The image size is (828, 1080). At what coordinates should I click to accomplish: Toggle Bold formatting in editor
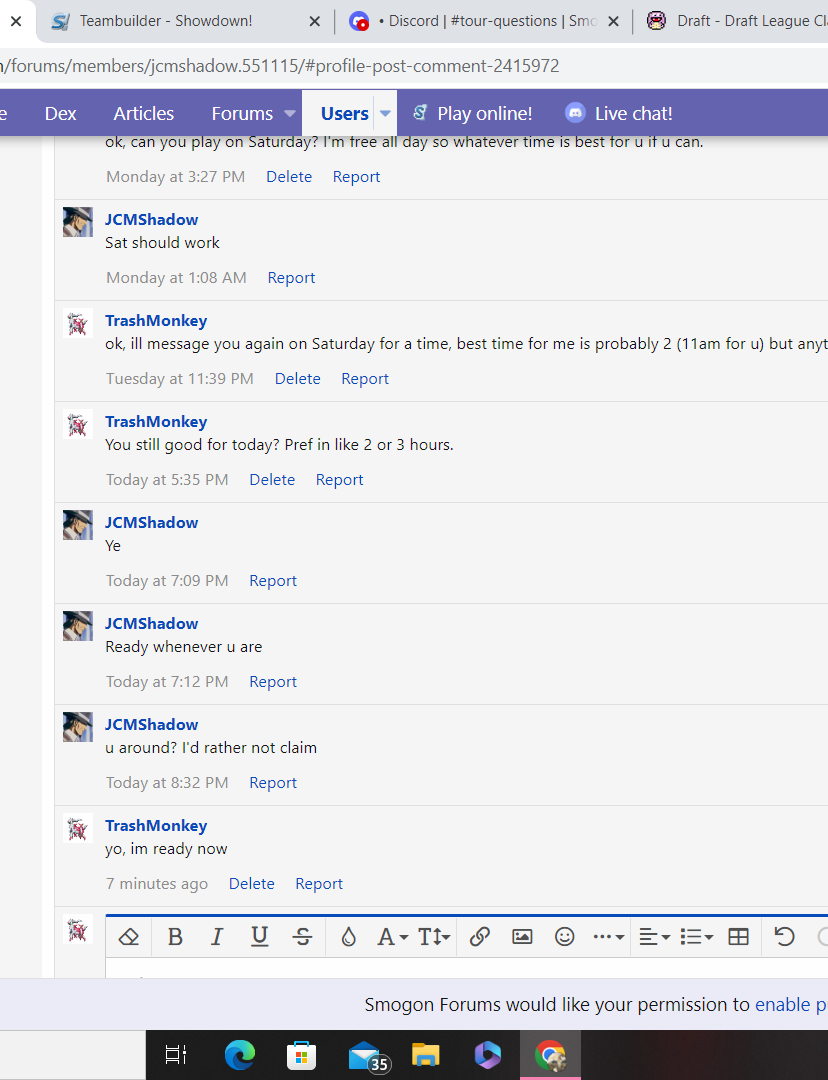click(175, 937)
